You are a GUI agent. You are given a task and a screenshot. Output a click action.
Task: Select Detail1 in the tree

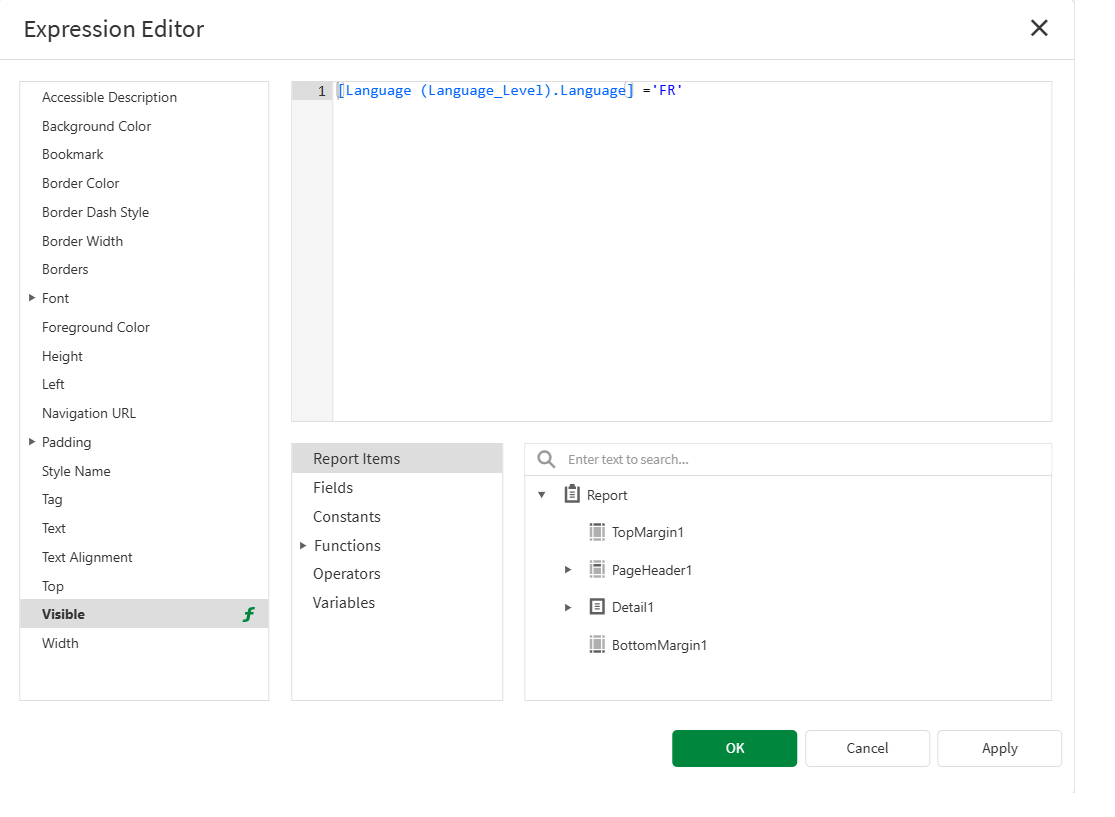(633, 607)
